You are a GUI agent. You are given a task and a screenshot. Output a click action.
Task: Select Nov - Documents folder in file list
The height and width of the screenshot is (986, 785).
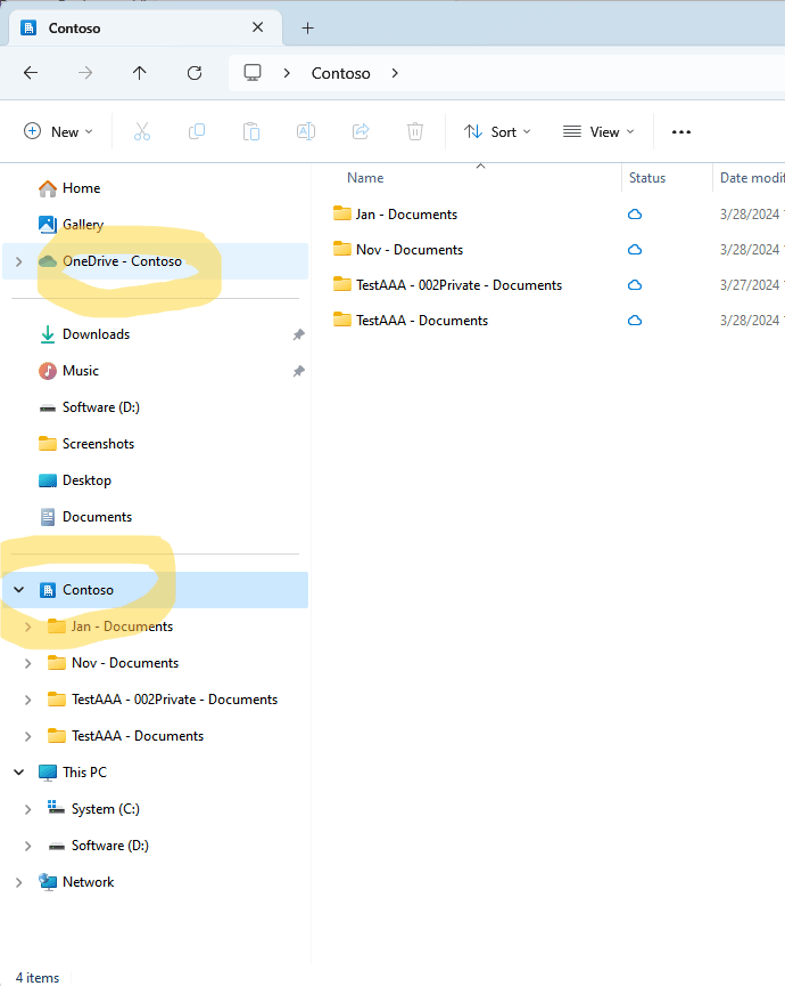tap(409, 250)
